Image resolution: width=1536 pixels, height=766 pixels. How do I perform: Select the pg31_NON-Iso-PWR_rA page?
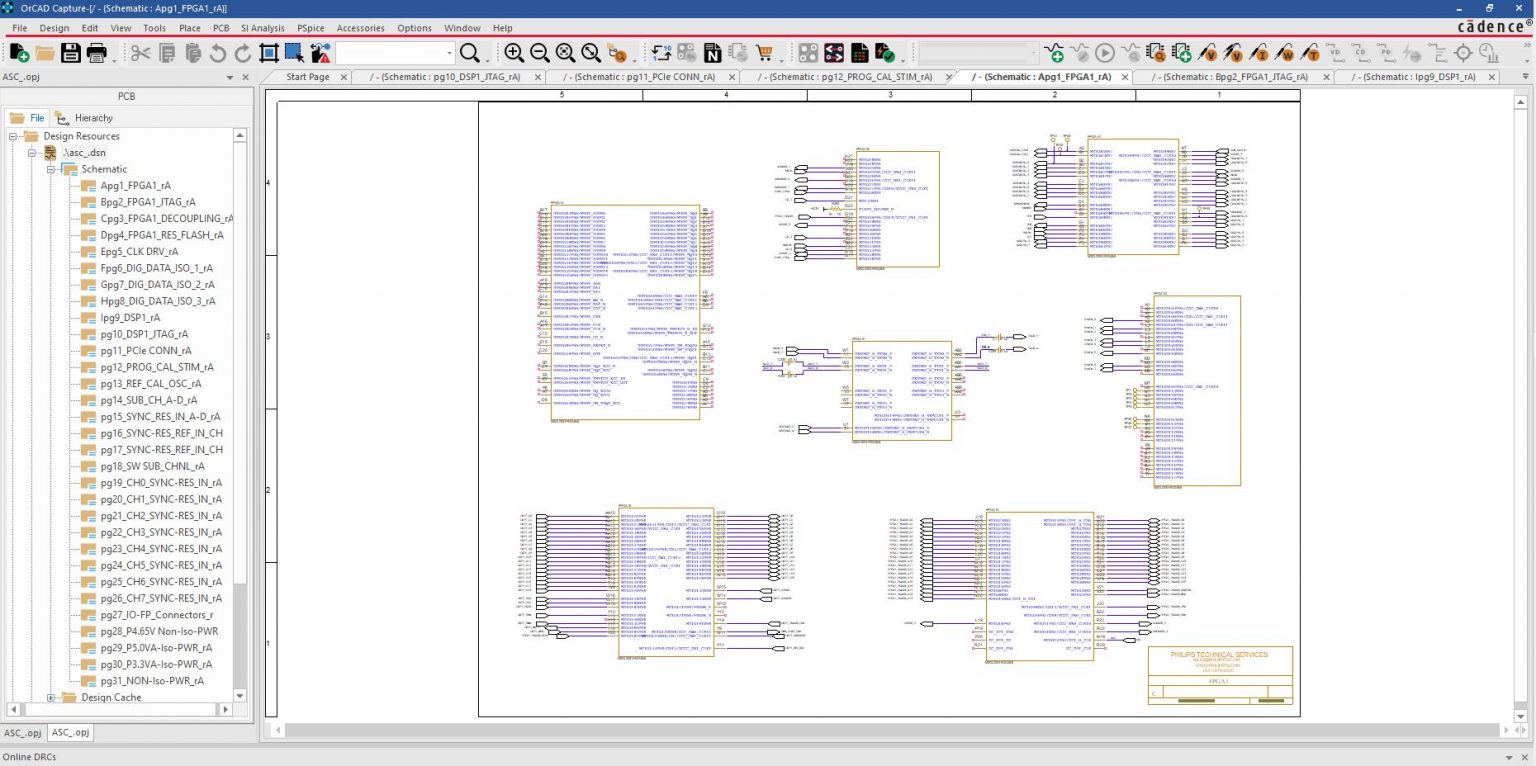pos(152,680)
